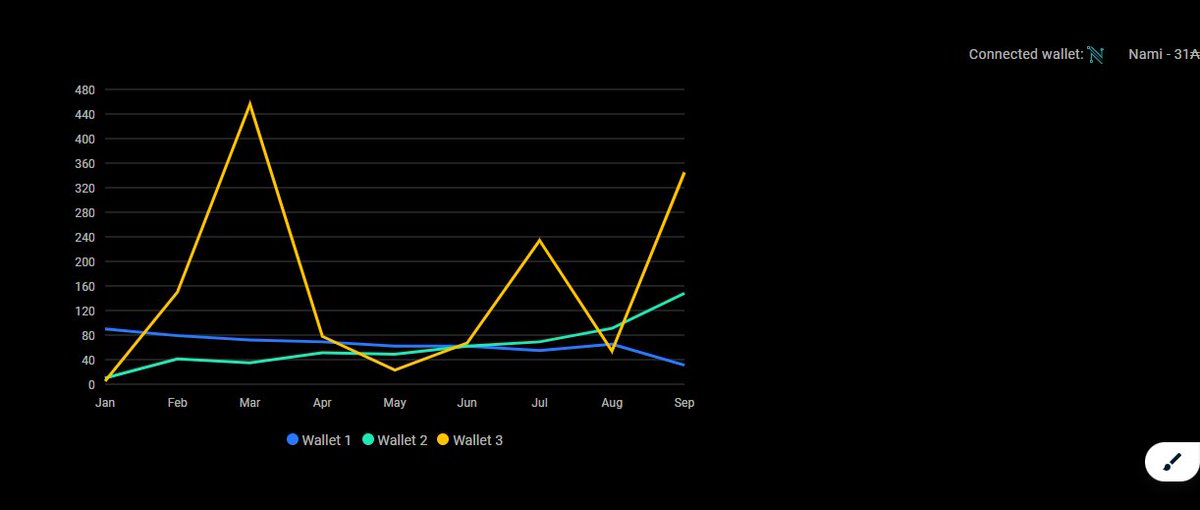
Task: Click the Wallet 3 legend label
Action: tap(478, 440)
